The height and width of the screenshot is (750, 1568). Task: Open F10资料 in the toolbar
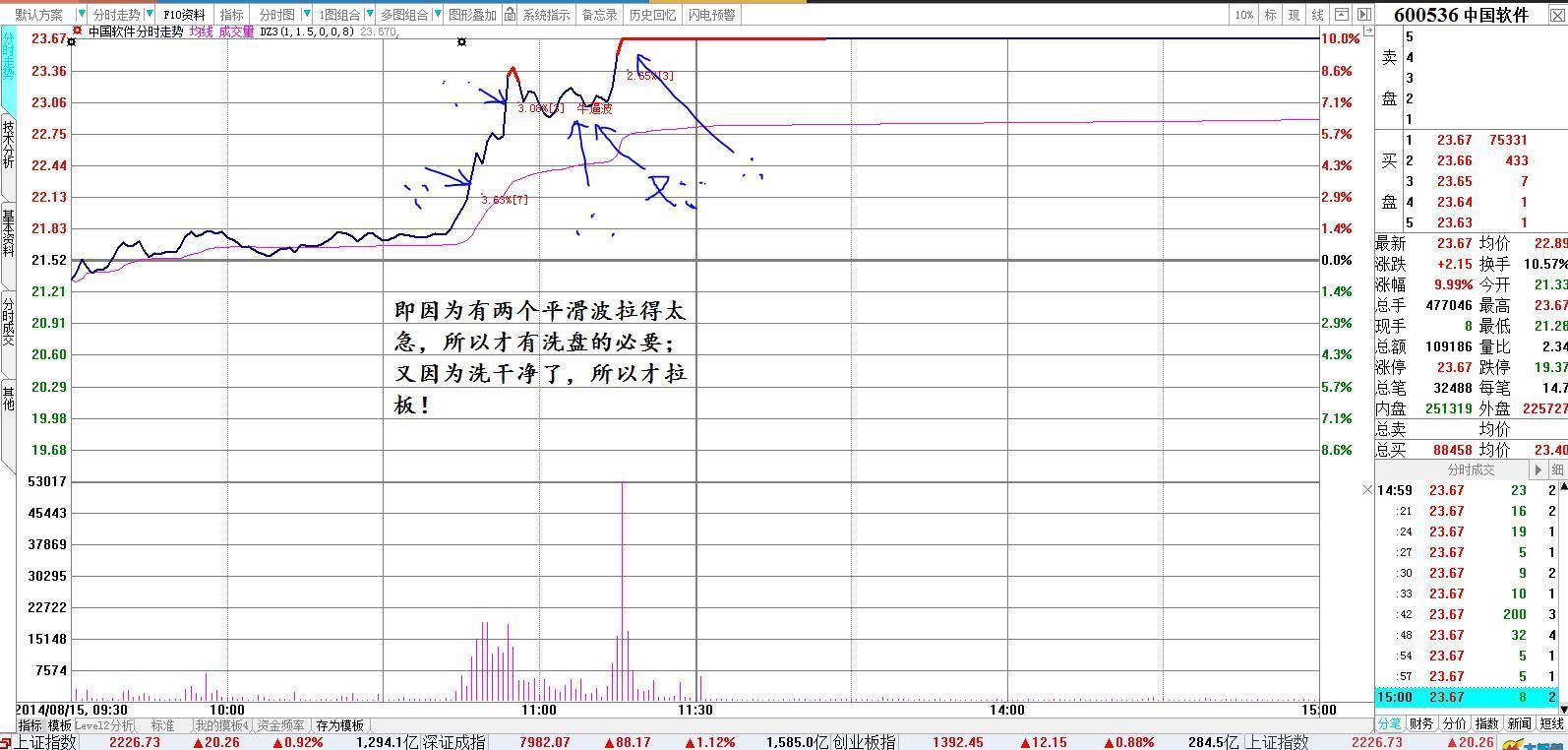coord(184,15)
